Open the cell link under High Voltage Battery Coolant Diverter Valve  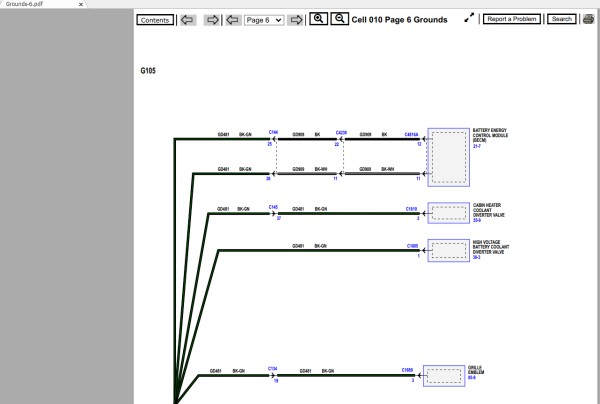tap(476, 257)
